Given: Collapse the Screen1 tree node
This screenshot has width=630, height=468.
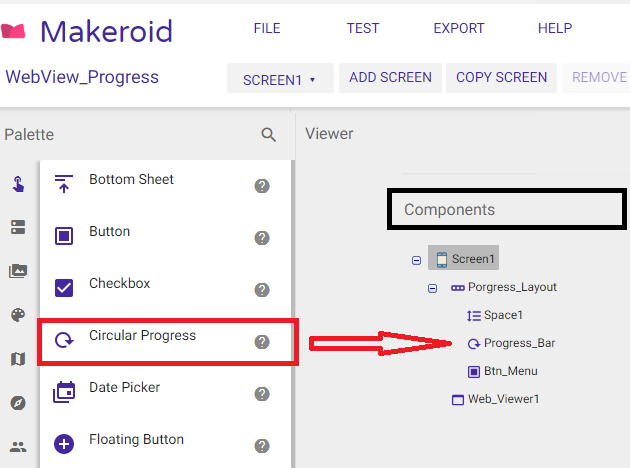Looking at the screenshot, I should pos(416,260).
